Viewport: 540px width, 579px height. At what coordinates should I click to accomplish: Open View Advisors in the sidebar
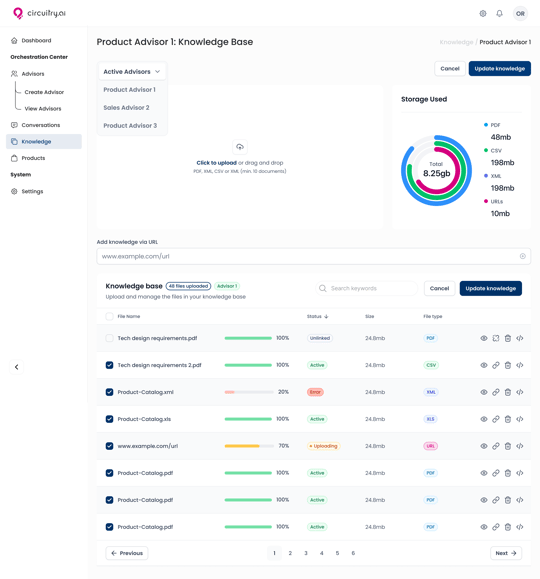point(43,109)
